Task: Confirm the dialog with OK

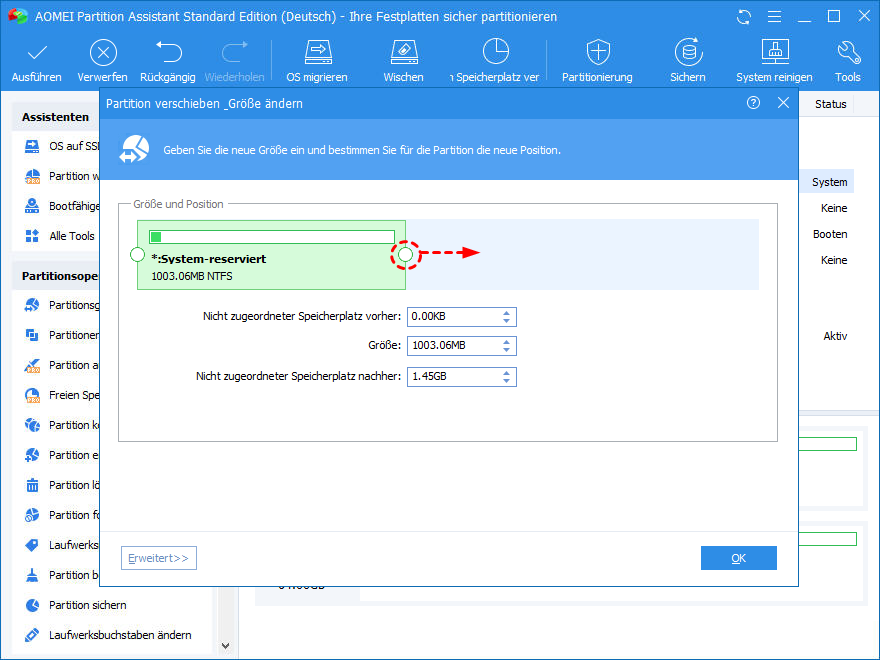Action: tap(739, 558)
